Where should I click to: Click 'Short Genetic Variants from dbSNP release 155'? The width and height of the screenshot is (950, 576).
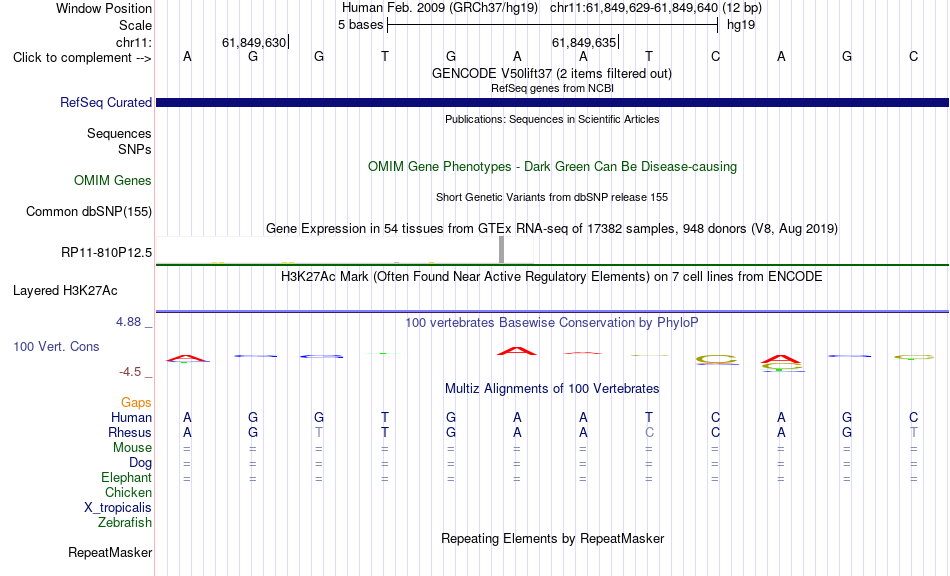tap(552, 197)
